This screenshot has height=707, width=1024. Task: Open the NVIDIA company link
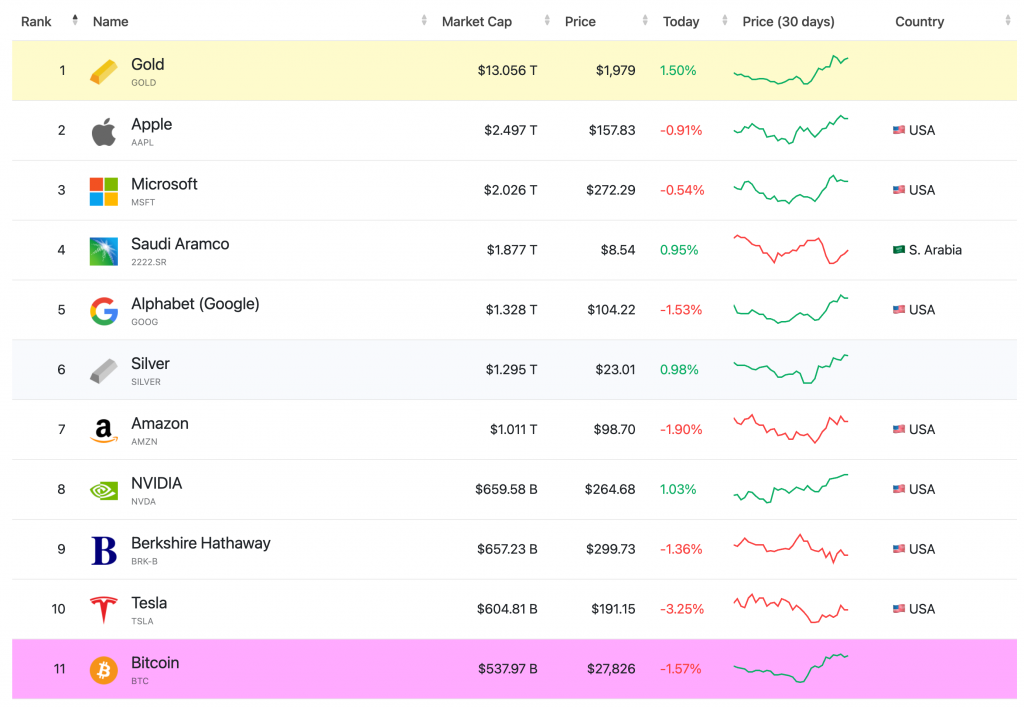157,484
